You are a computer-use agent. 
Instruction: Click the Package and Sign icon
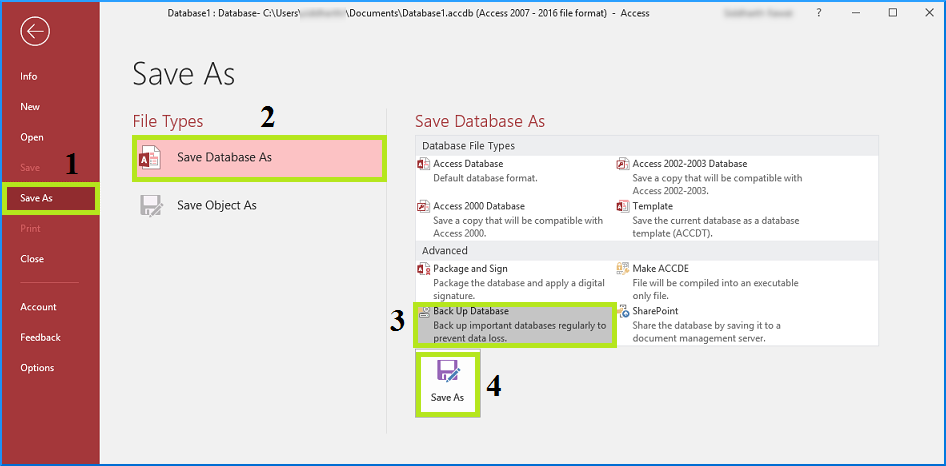pyautogui.click(x=424, y=269)
